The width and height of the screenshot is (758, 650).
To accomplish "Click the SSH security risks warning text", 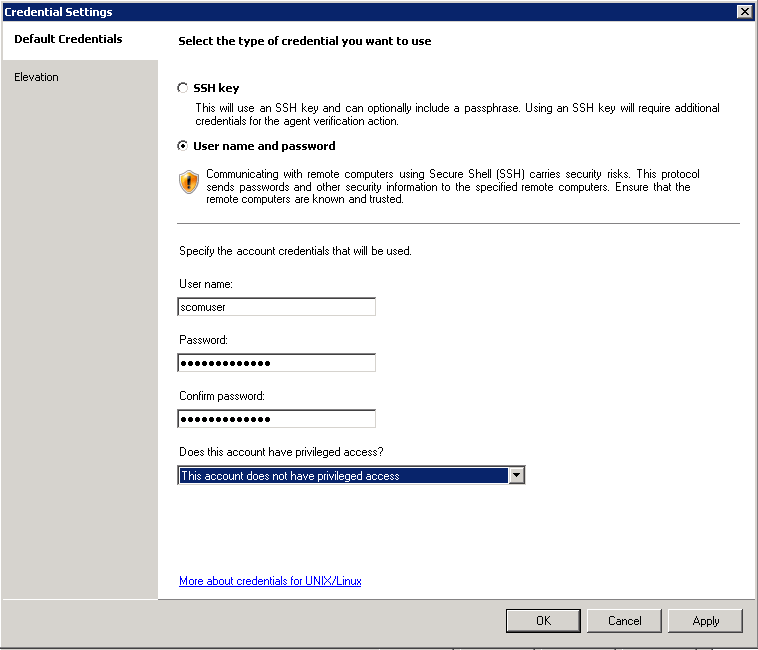I will click(452, 187).
